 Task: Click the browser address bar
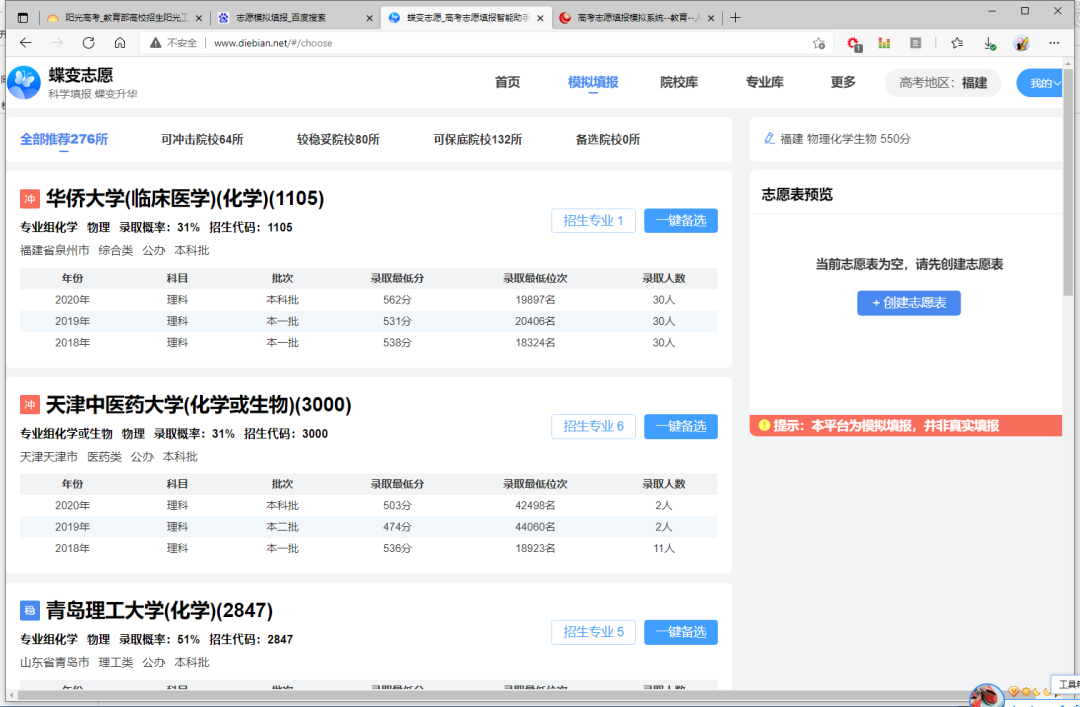400,43
